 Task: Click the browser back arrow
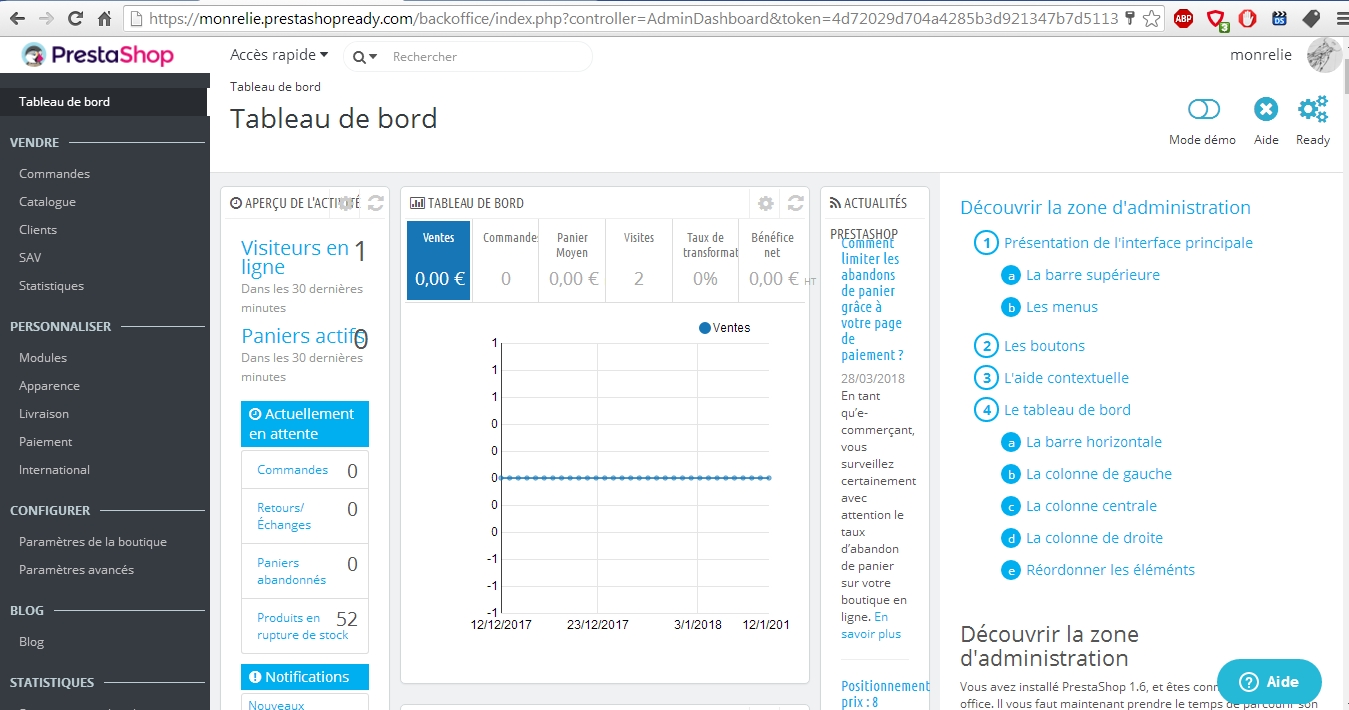click(x=17, y=18)
